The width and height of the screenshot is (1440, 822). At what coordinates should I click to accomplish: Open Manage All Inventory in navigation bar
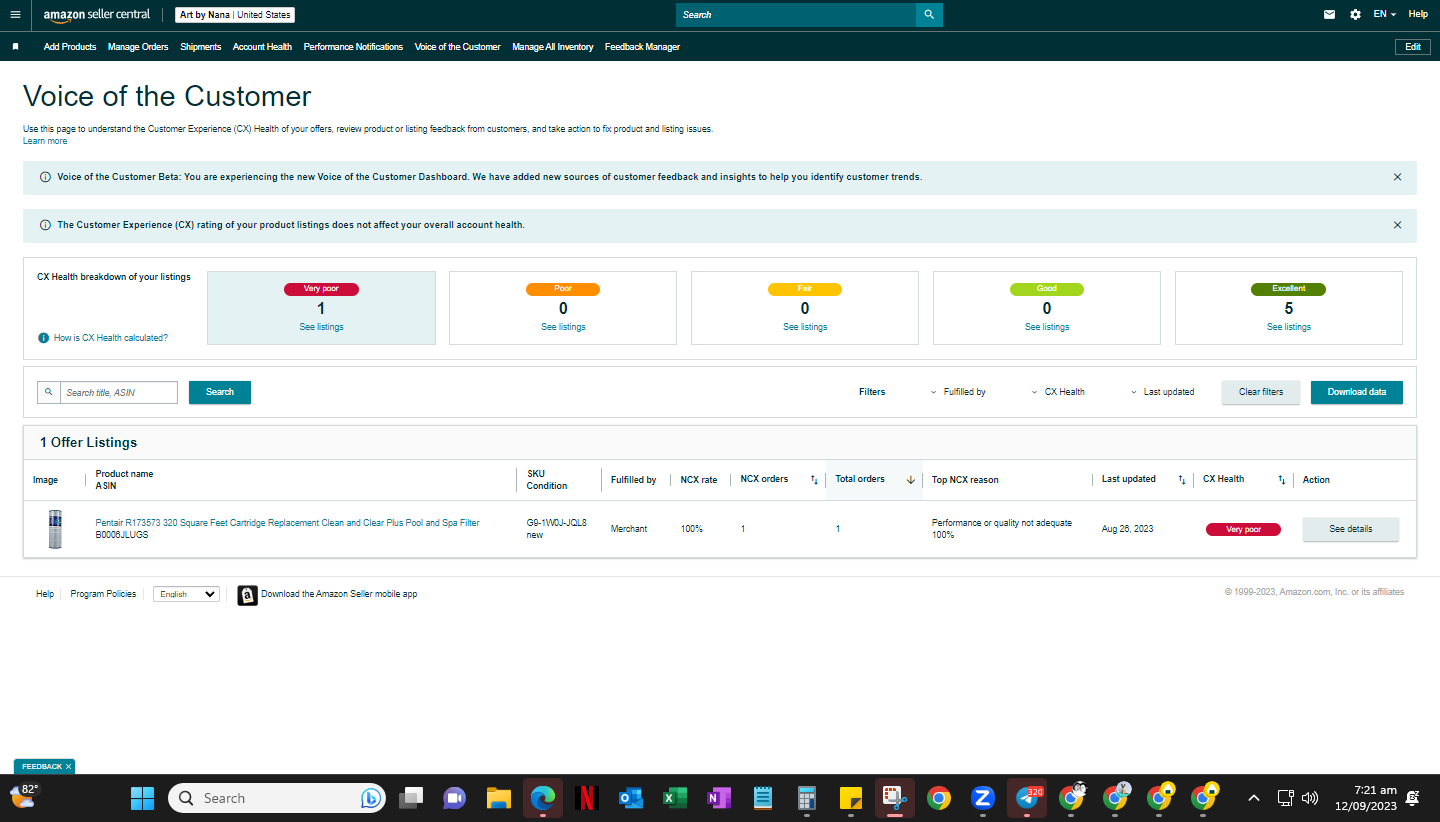(x=553, y=47)
